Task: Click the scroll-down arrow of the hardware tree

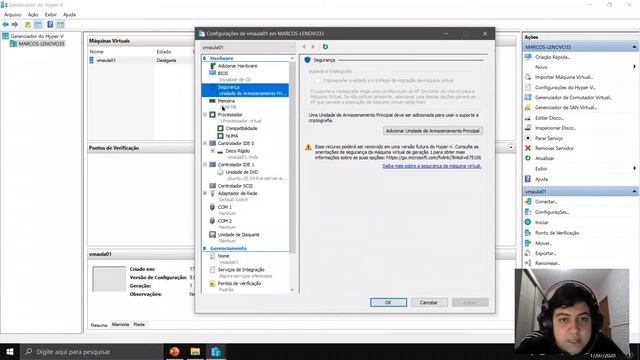Action: point(292,290)
